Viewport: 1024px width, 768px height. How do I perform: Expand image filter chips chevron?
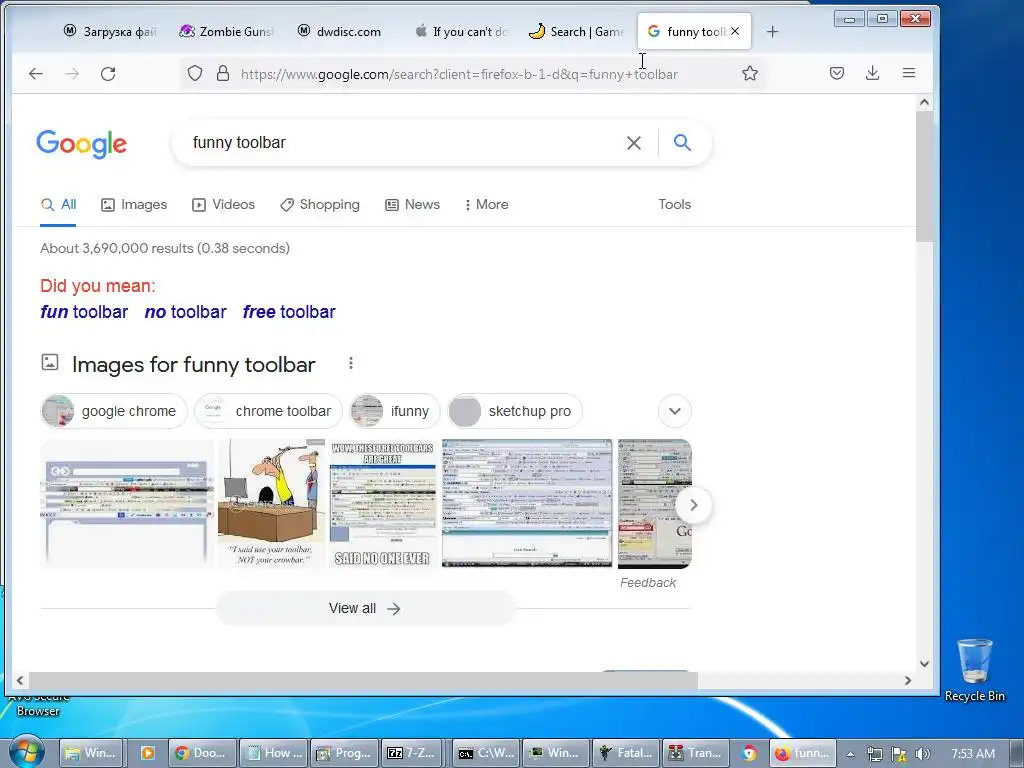675,411
